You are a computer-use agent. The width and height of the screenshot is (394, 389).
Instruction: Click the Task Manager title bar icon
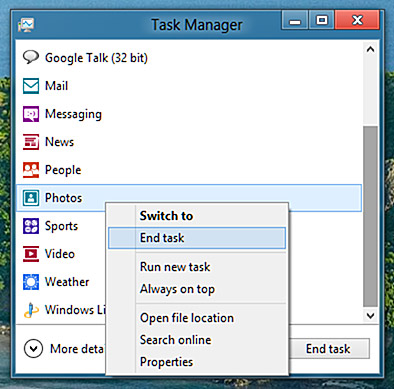[x=26, y=25]
